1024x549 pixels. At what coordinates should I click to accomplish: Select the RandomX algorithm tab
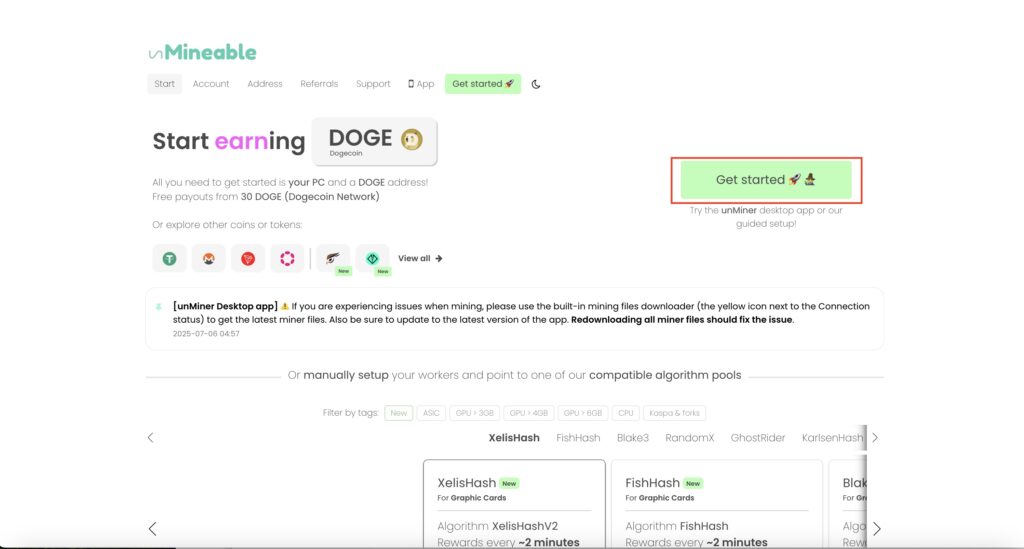click(x=690, y=438)
